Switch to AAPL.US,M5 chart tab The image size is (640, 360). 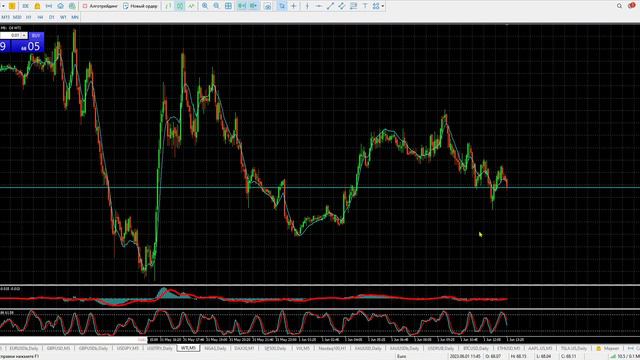pyautogui.click(x=540, y=348)
